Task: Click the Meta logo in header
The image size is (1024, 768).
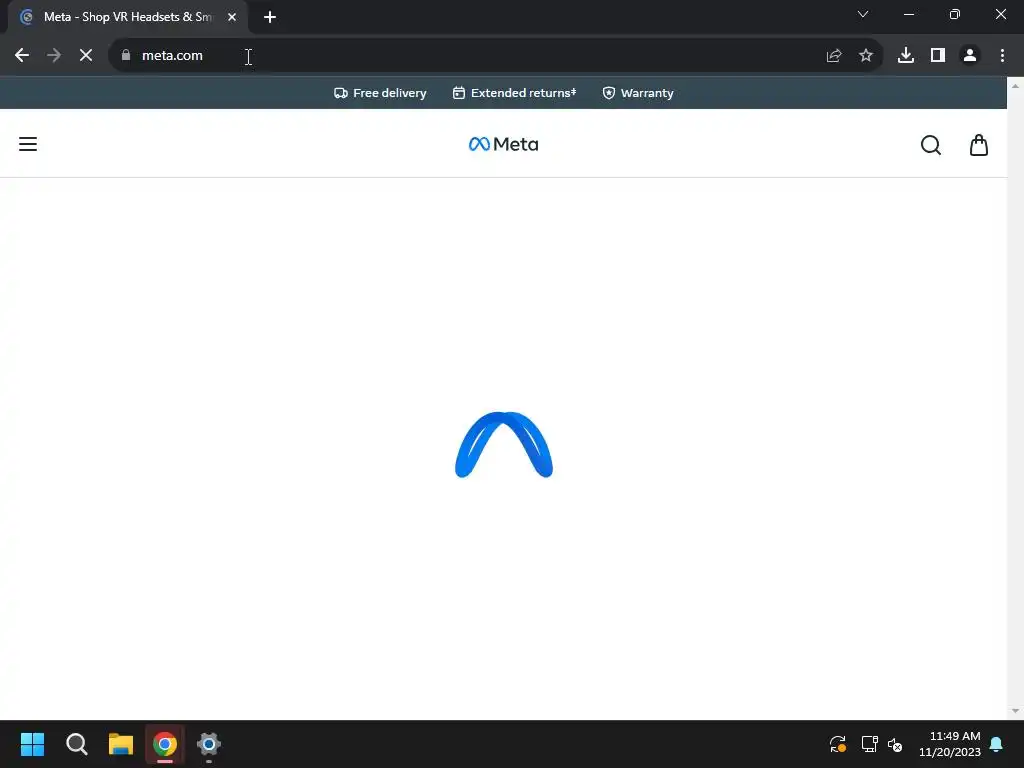Action: tap(504, 144)
